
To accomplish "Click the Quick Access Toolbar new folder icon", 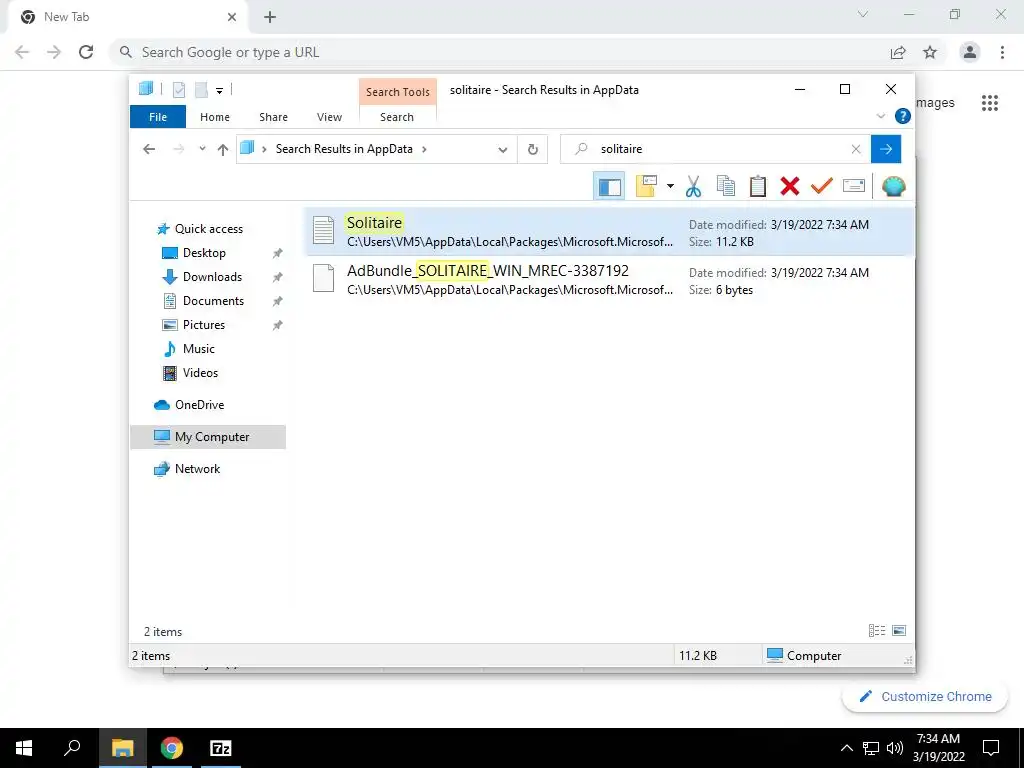I will (x=201, y=89).
